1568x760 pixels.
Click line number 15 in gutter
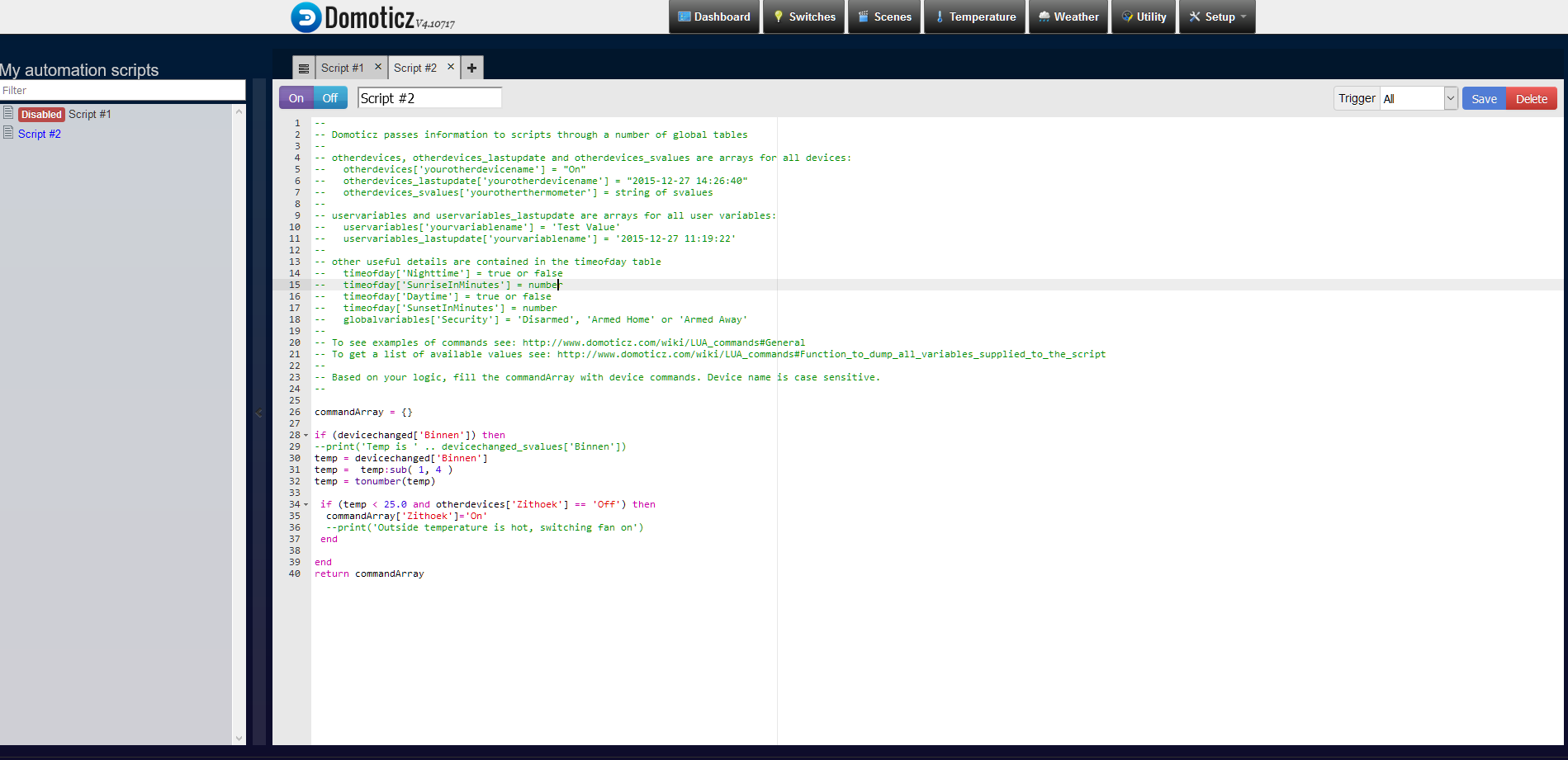click(295, 285)
